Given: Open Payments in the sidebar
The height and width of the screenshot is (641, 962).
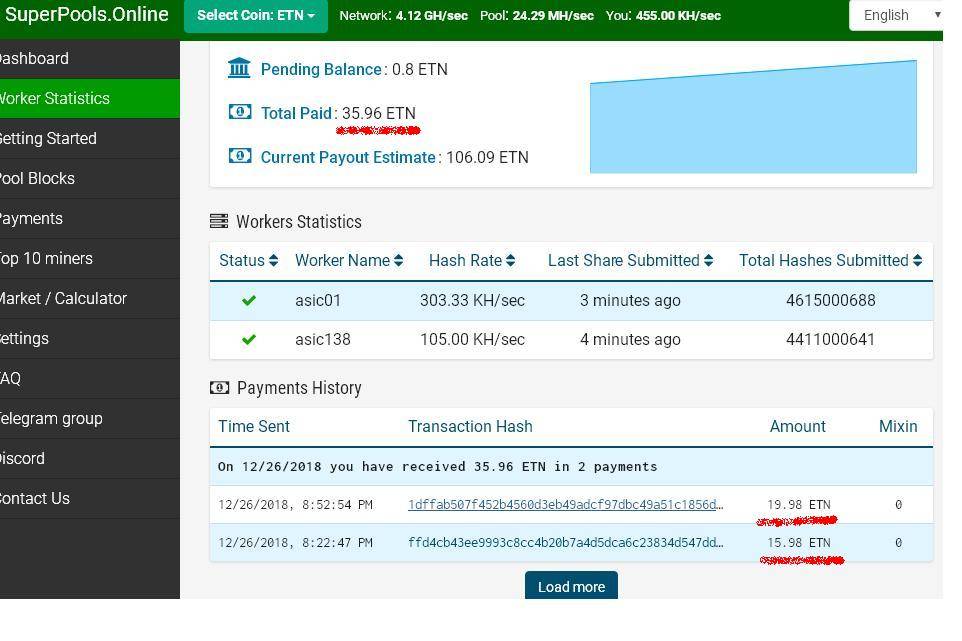Looking at the screenshot, I should coord(90,218).
